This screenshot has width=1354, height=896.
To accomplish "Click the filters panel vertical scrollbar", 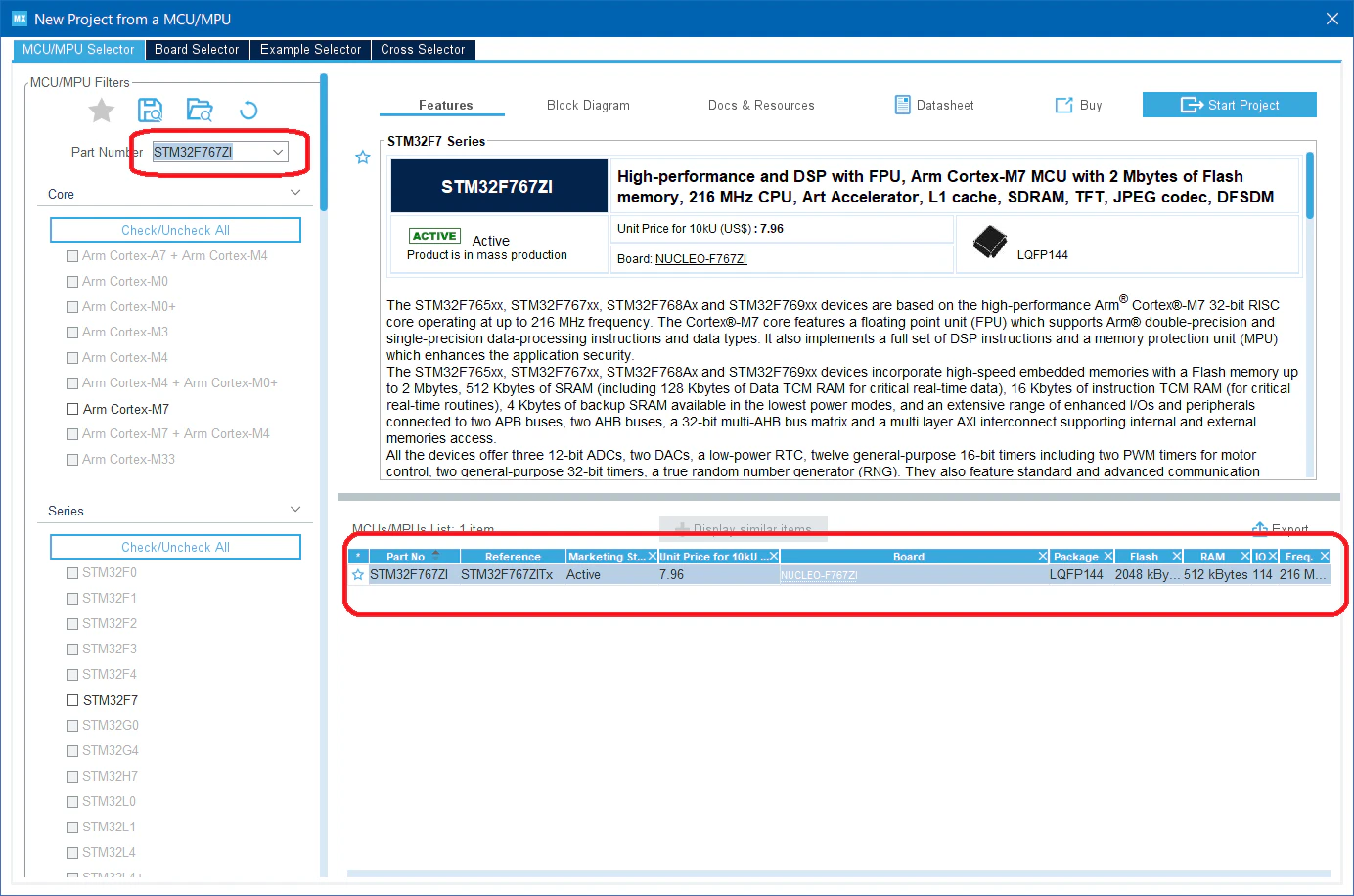I will click(x=324, y=143).
